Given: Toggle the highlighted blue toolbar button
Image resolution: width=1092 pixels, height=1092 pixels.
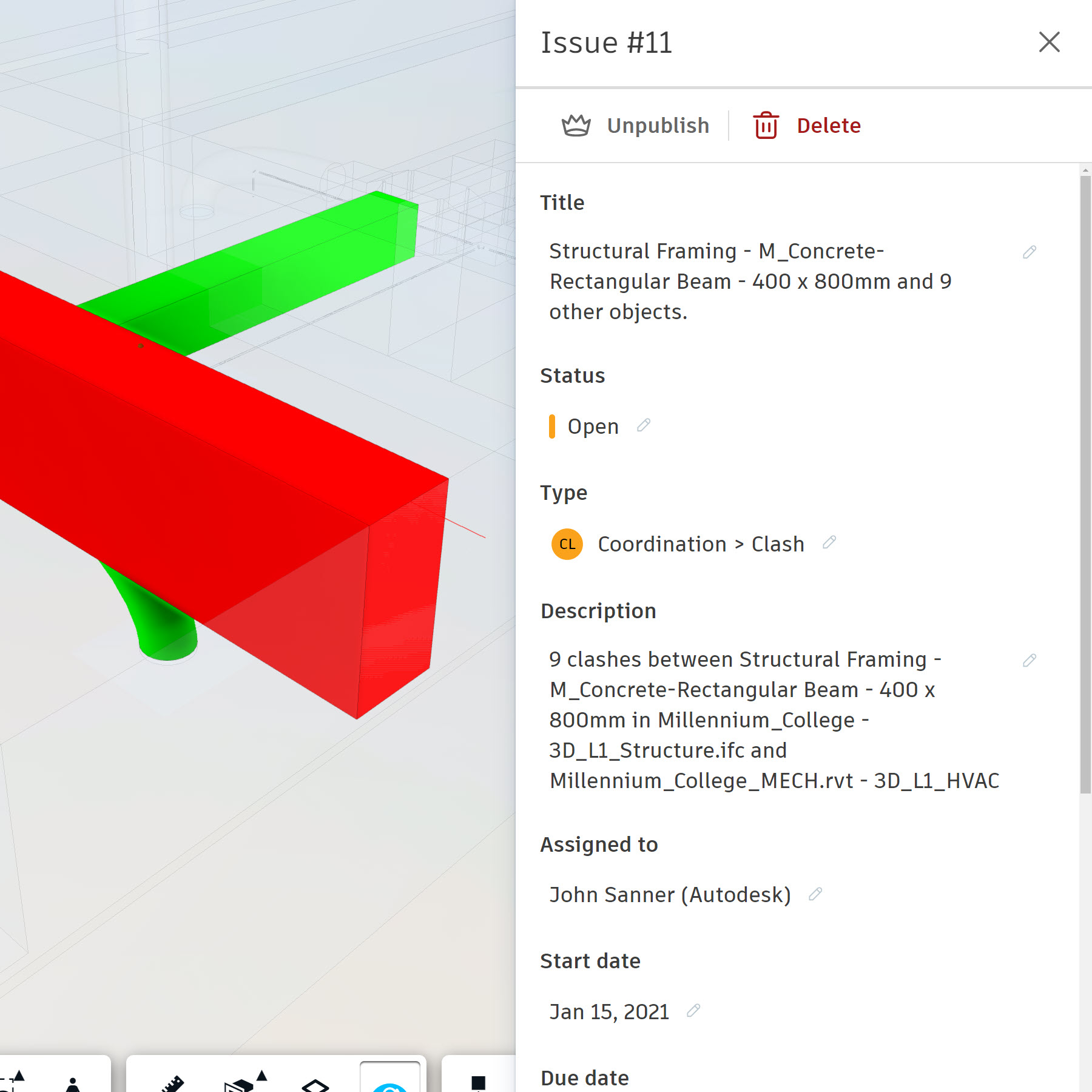Looking at the screenshot, I should (x=389, y=1083).
